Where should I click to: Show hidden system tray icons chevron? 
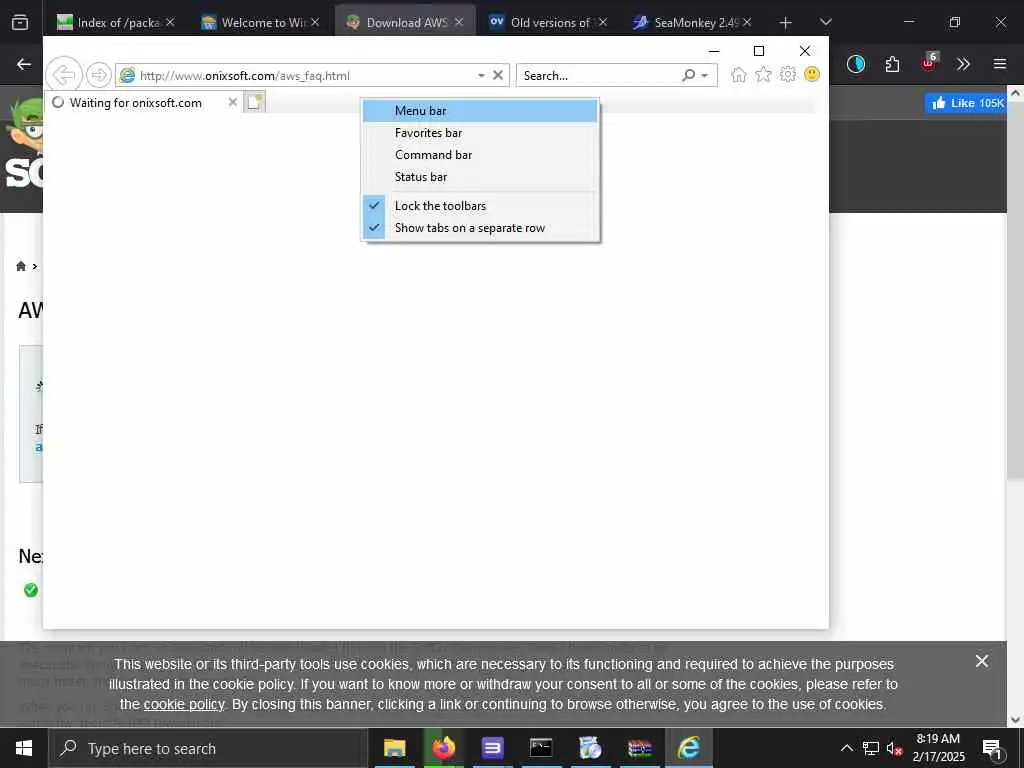[x=846, y=748]
